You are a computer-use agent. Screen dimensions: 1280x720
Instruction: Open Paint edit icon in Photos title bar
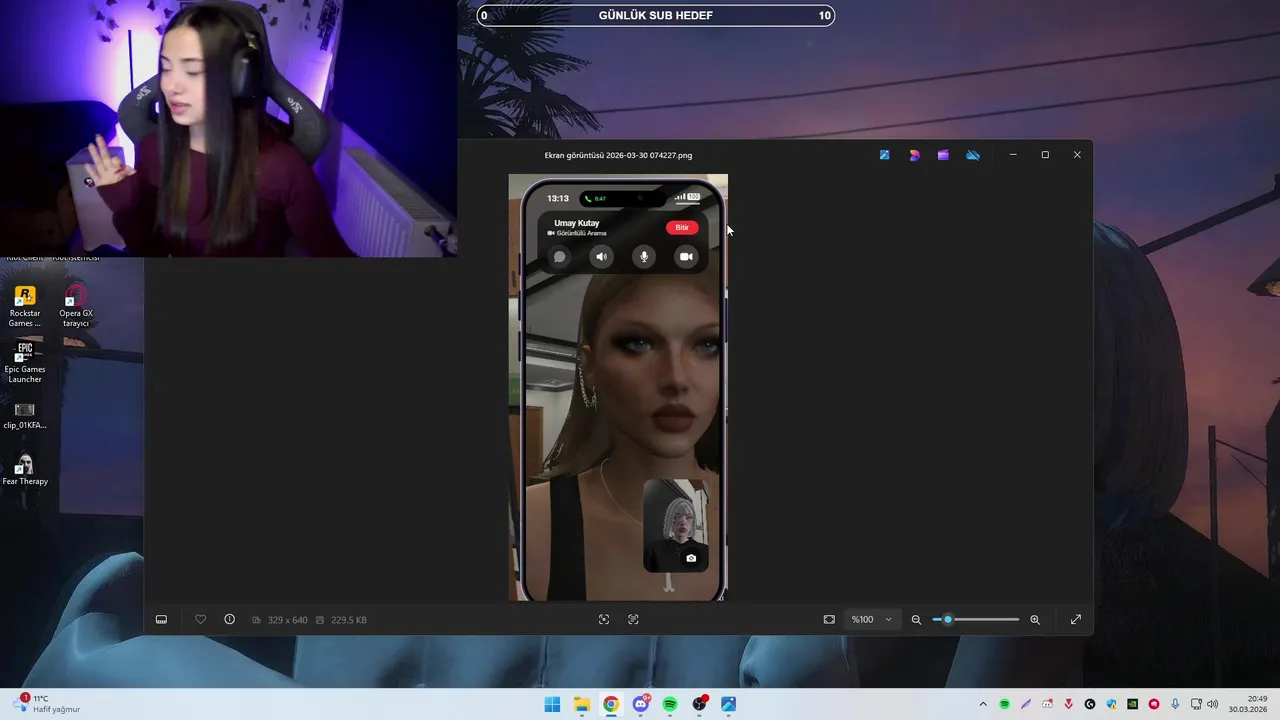coord(884,155)
